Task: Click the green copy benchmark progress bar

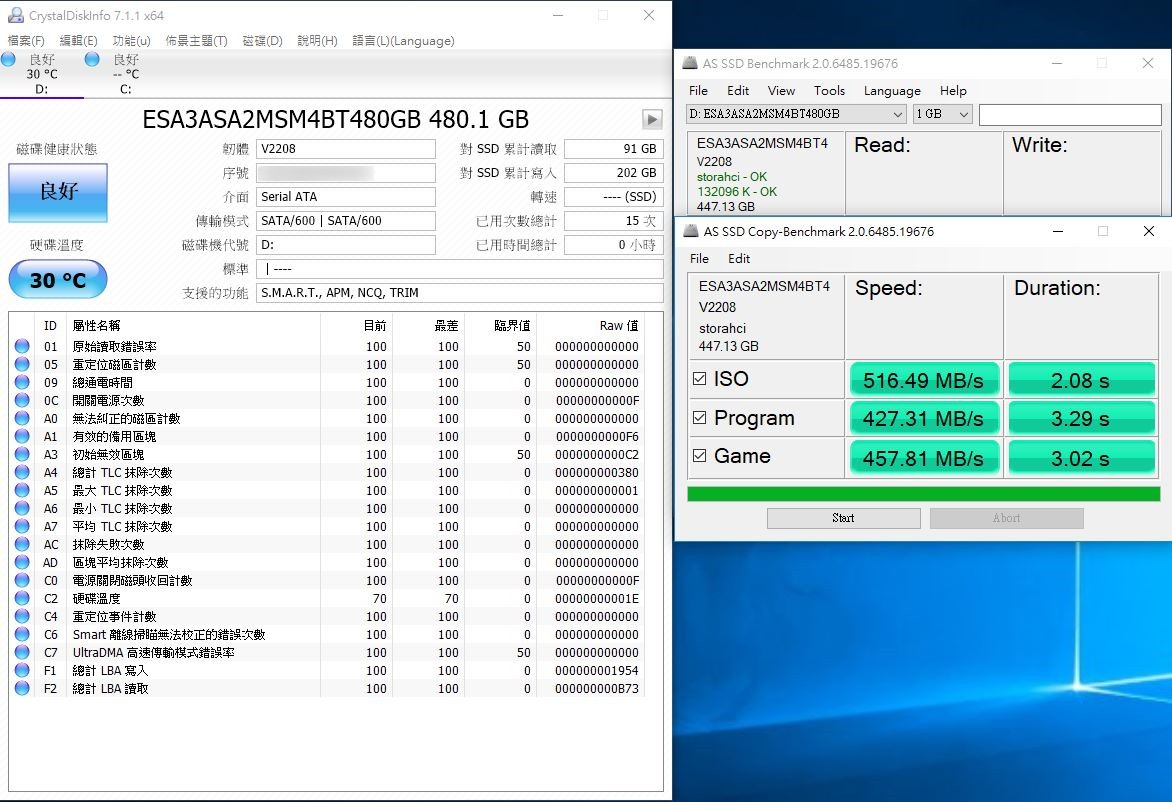Action: click(923, 494)
